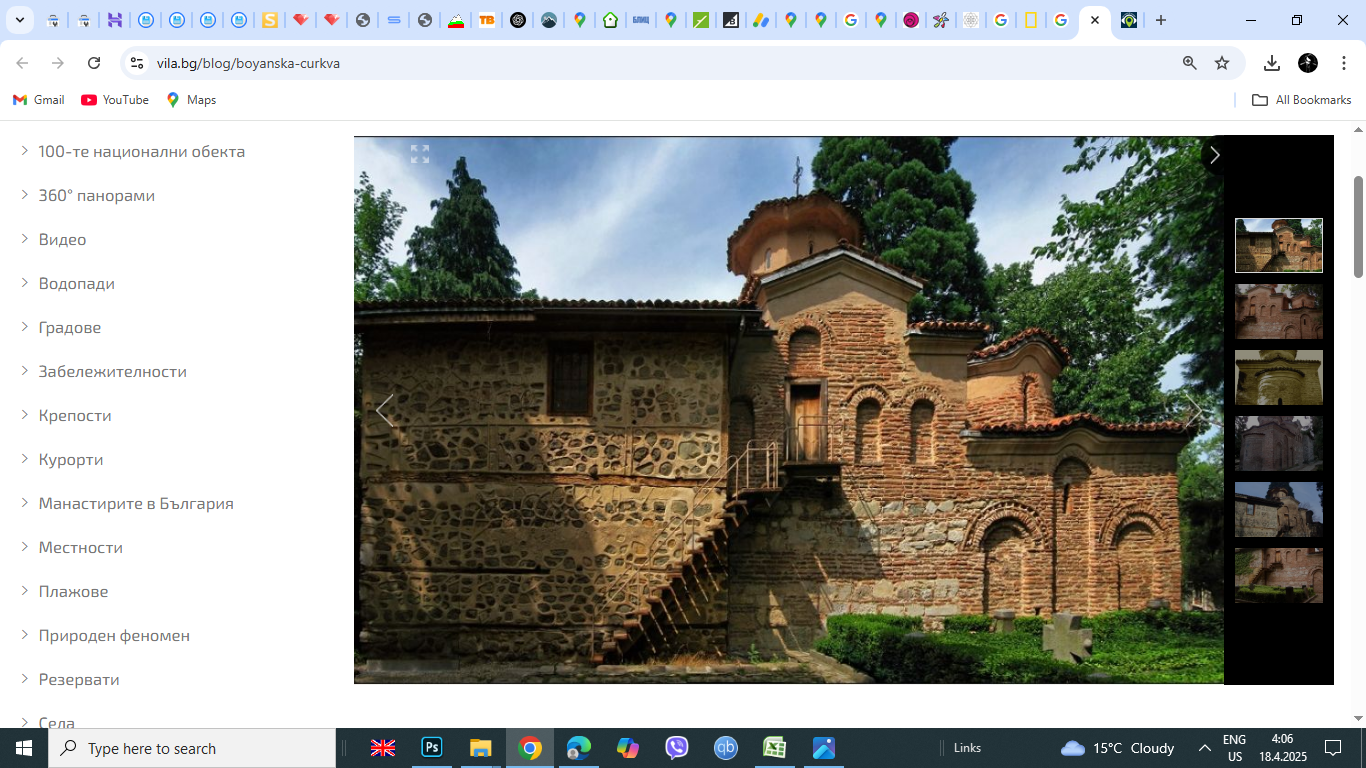The width and height of the screenshot is (1366, 768).
Task: Reload the vila.bg page
Action: click(94, 63)
